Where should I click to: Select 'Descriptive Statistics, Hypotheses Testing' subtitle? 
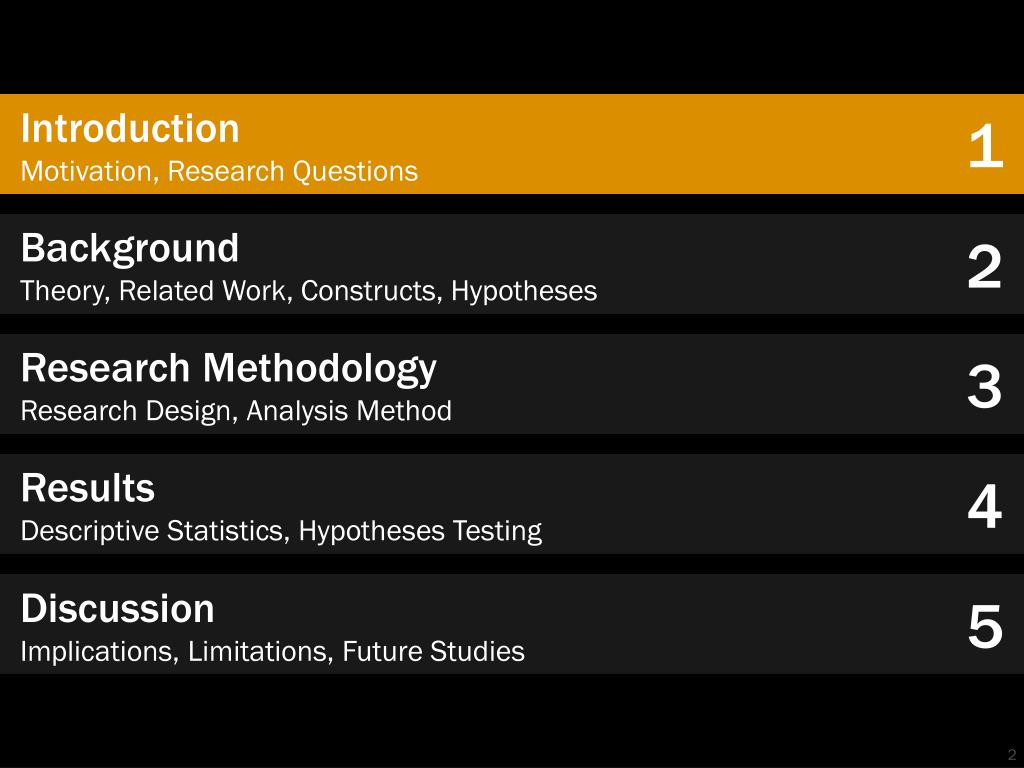pos(281,531)
